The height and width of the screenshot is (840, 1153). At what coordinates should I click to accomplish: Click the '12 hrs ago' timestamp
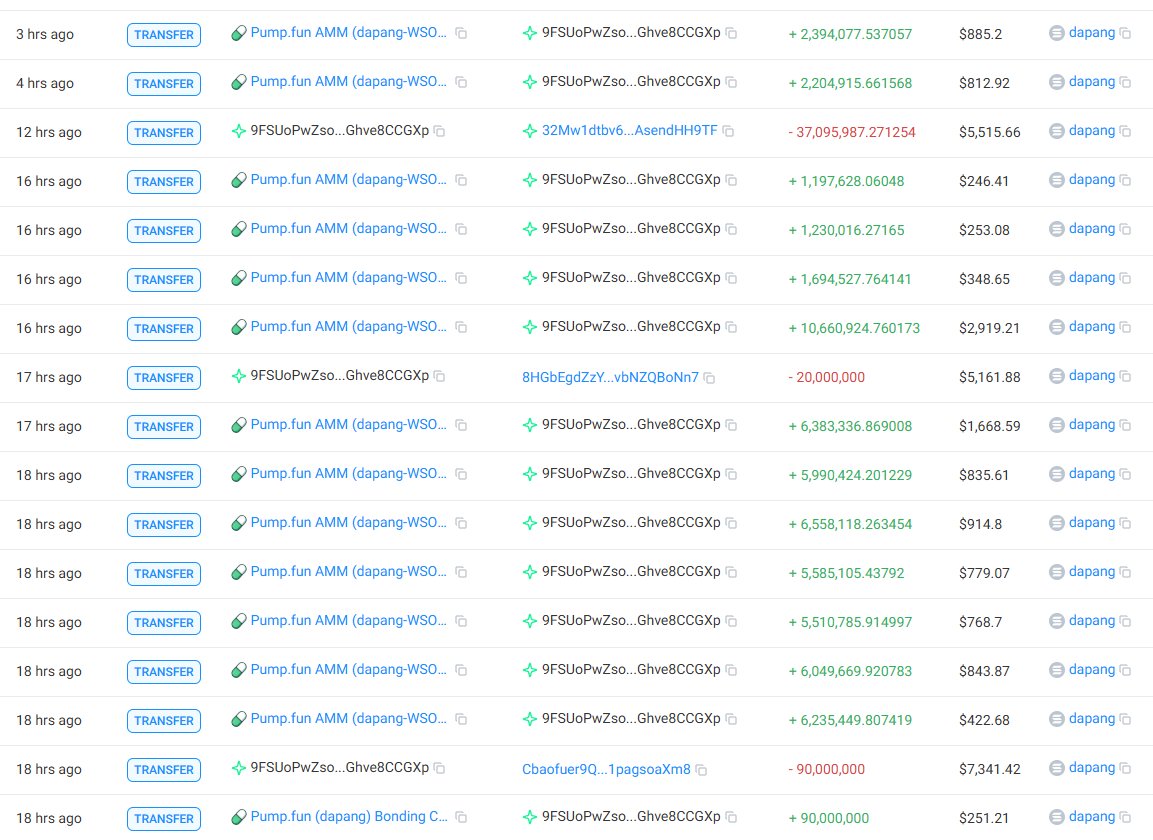(49, 132)
